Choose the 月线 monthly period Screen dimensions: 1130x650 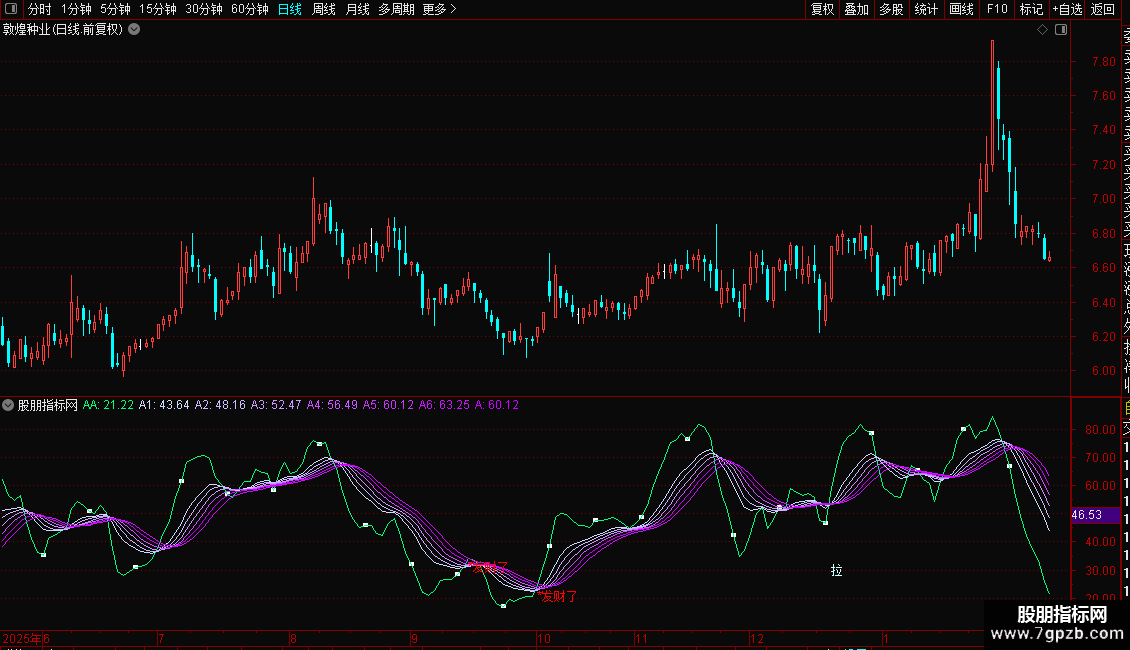coord(357,9)
